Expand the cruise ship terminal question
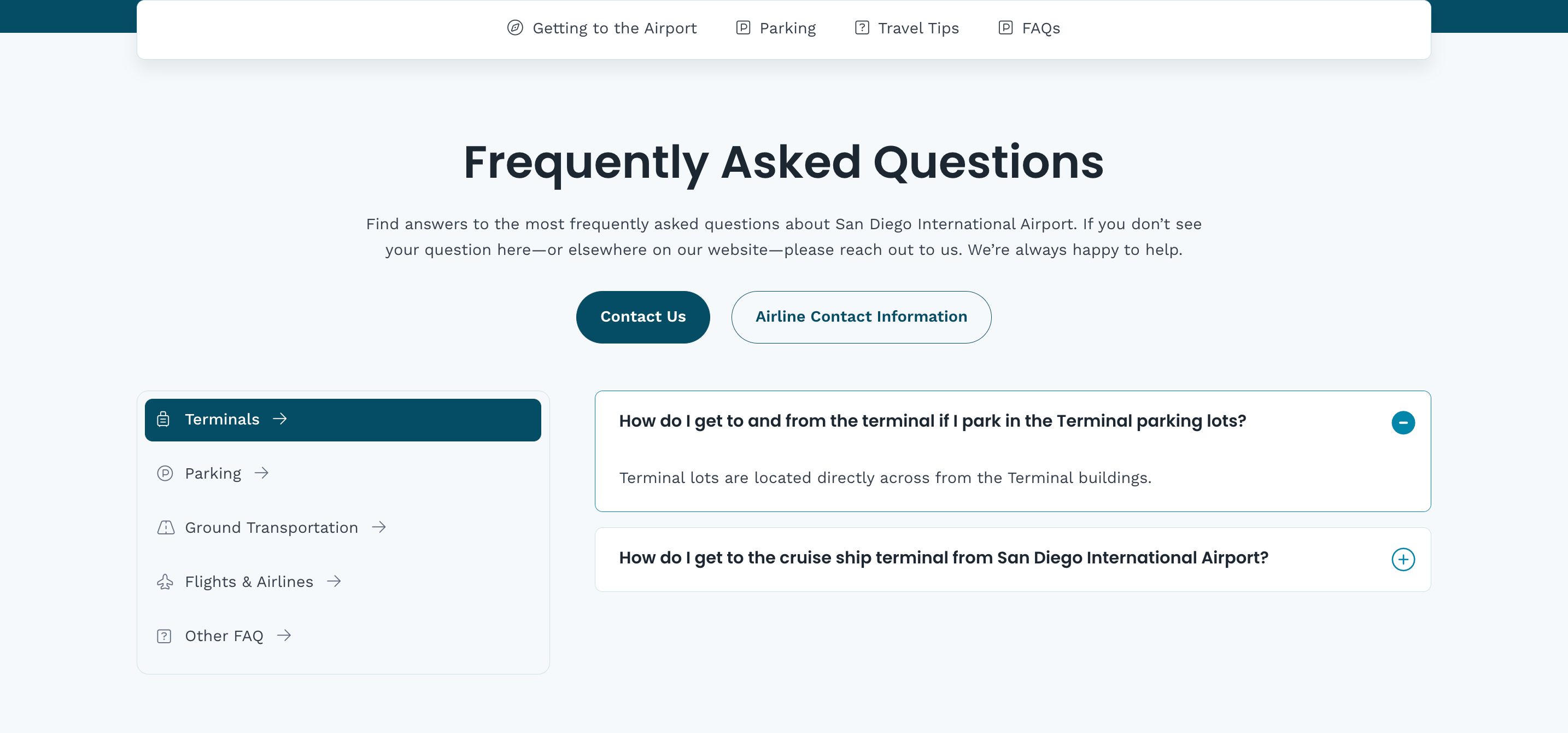 pyautogui.click(x=1403, y=560)
